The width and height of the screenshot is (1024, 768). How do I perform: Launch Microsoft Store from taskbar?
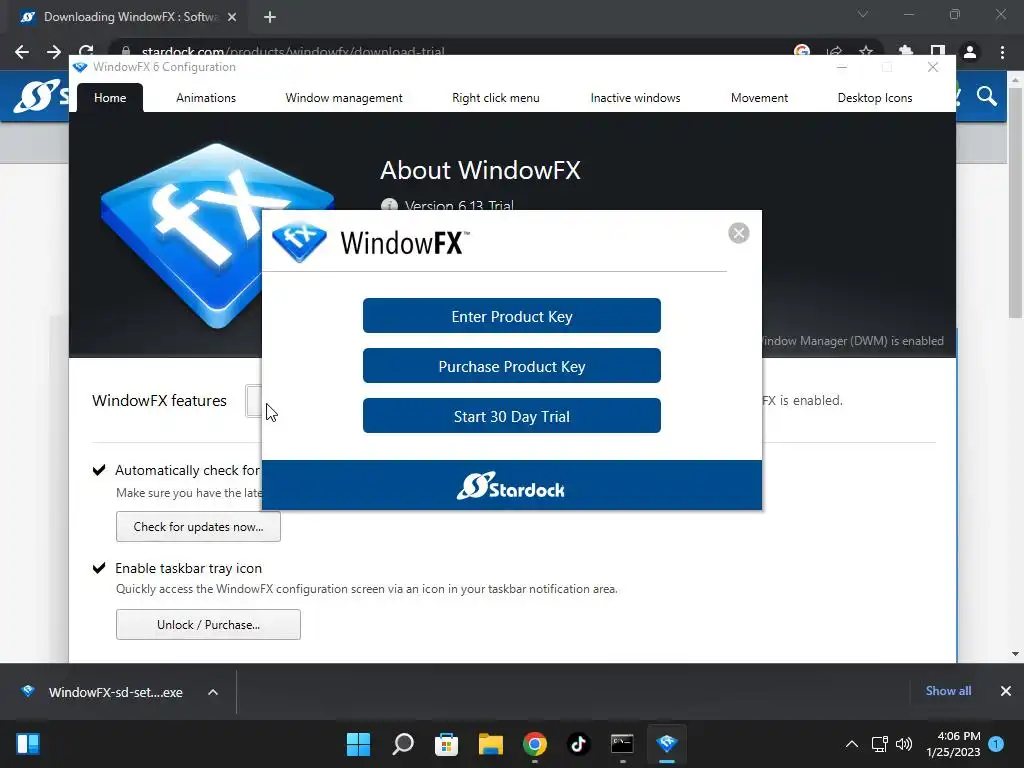[x=446, y=744]
